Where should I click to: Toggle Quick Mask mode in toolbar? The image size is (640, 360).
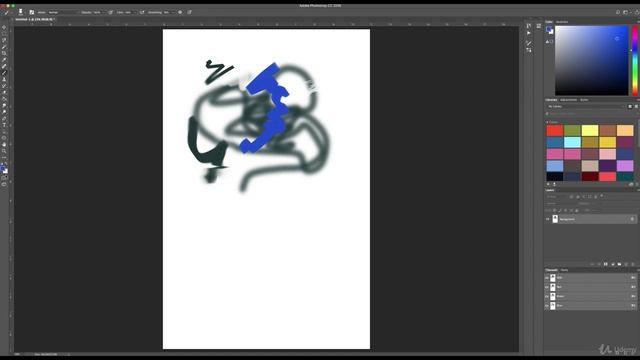tap(4, 178)
